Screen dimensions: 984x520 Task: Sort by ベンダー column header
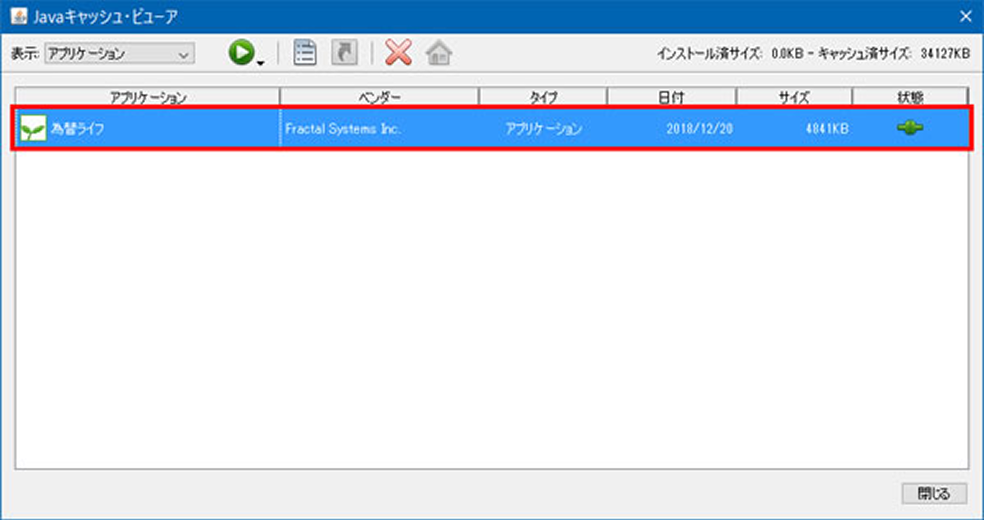coord(379,97)
